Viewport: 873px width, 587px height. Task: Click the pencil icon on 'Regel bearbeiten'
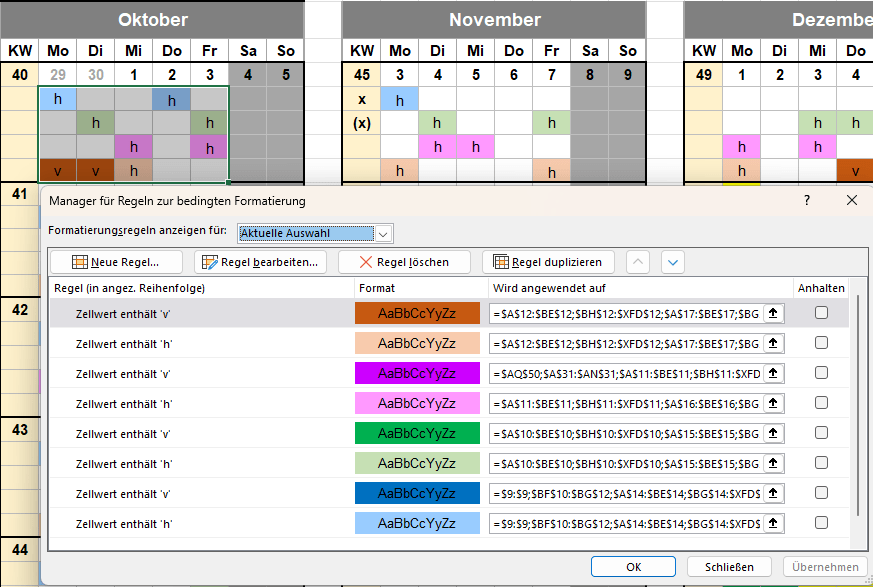coord(210,261)
